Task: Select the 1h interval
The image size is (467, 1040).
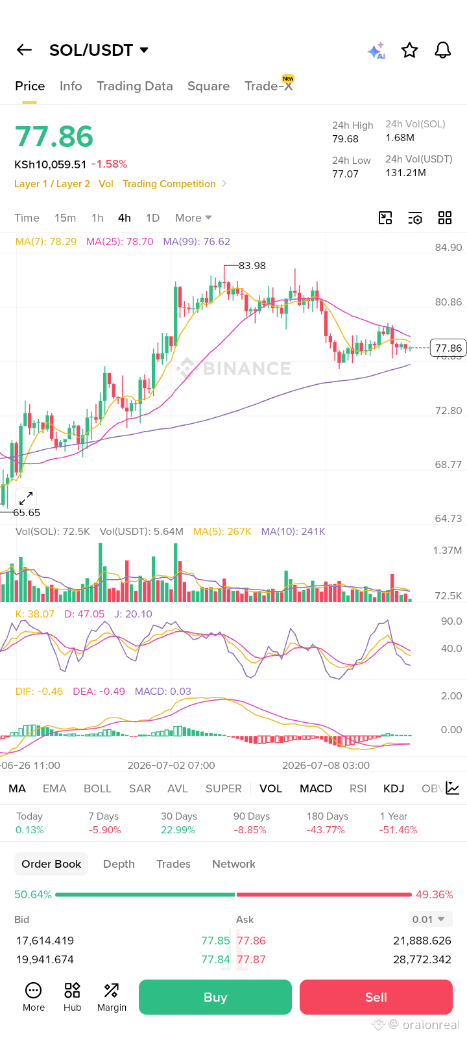Action: pos(98,218)
